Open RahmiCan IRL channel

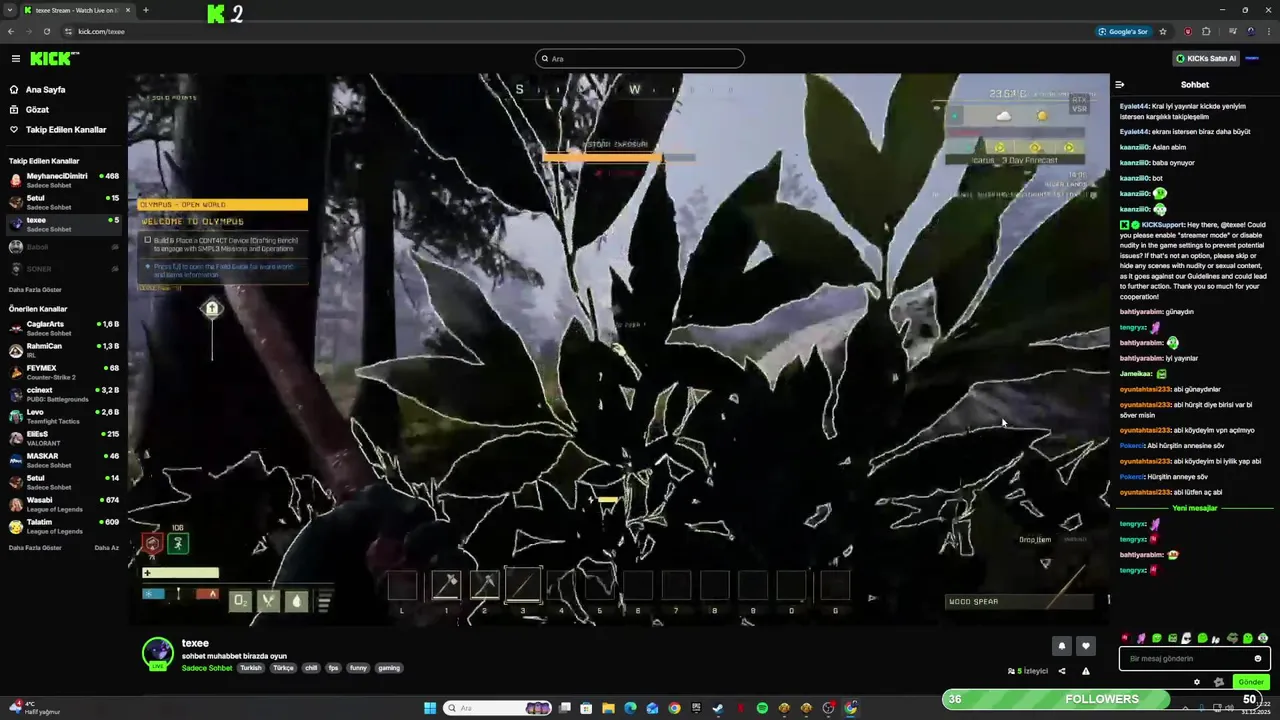tap(64, 350)
